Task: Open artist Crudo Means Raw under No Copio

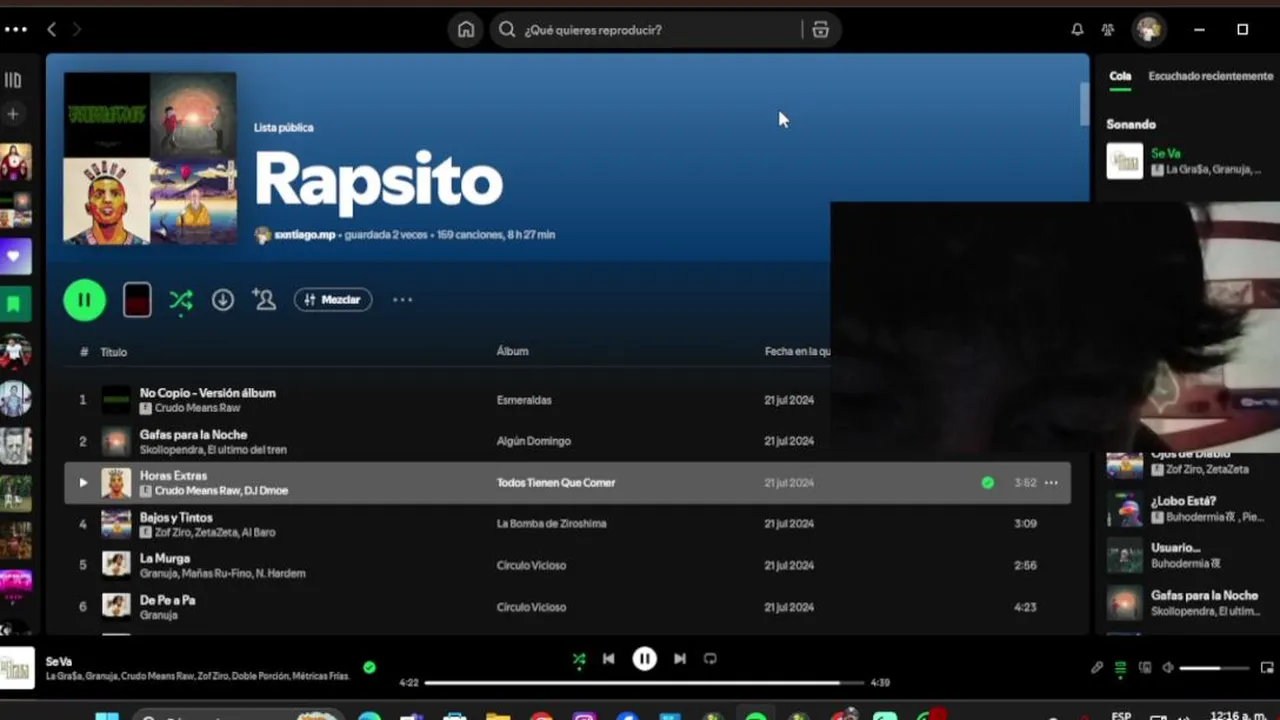Action: click(197, 408)
